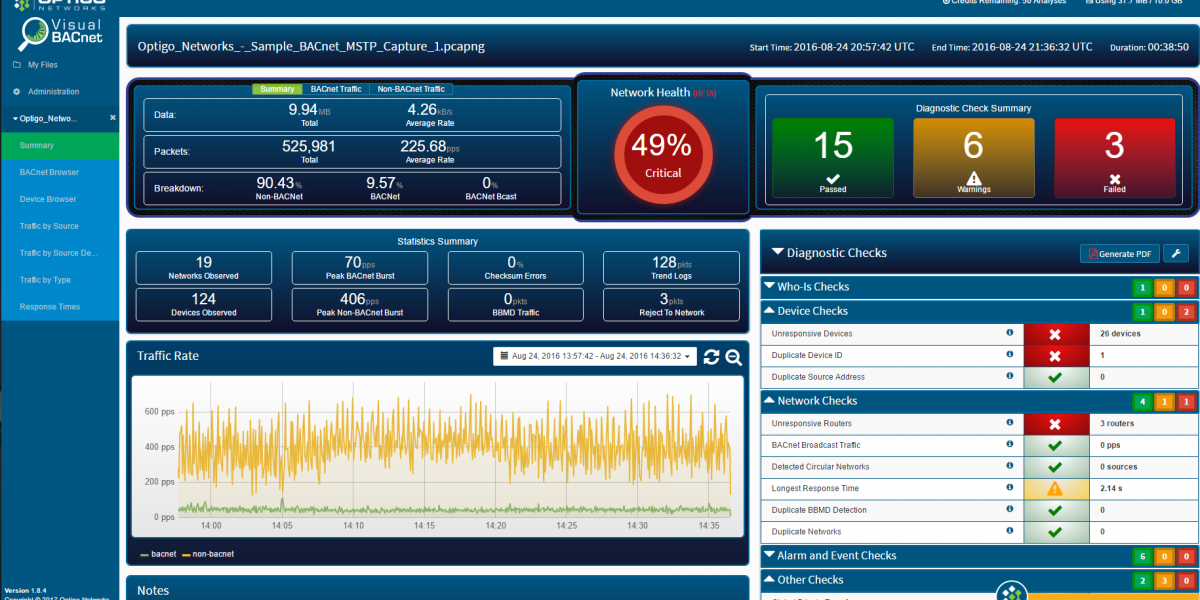Click info icon for Duplicate Source Address
Viewport: 1200px width, 600px height.
(1009, 377)
